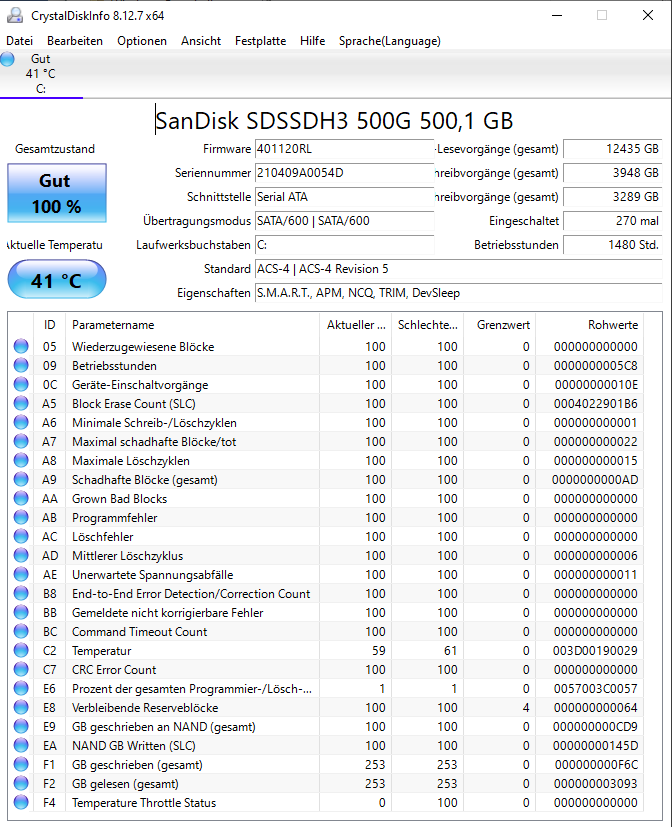Open the Sprache(Language) menu

pyautogui.click(x=390, y=41)
